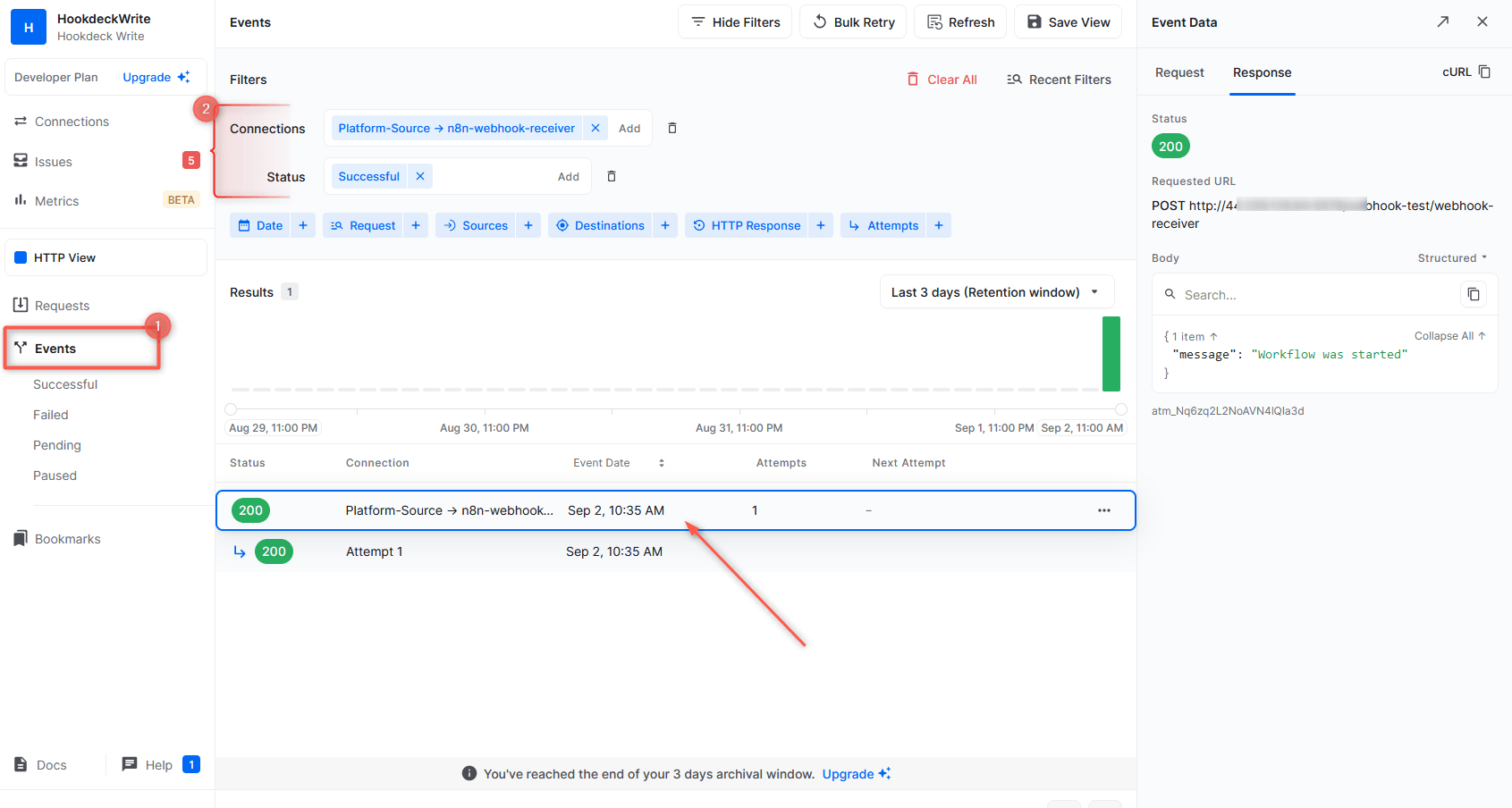The height and width of the screenshot is (808, 1512).
Task: Open the Issues page in sidebar
Action: click(54, 162)
